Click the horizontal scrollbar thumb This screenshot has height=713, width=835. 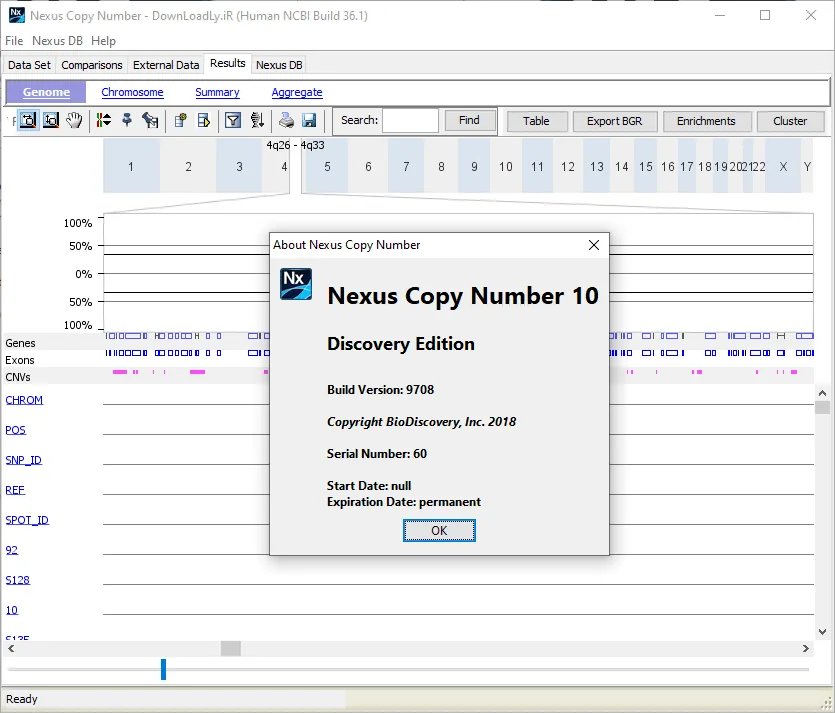231,649
